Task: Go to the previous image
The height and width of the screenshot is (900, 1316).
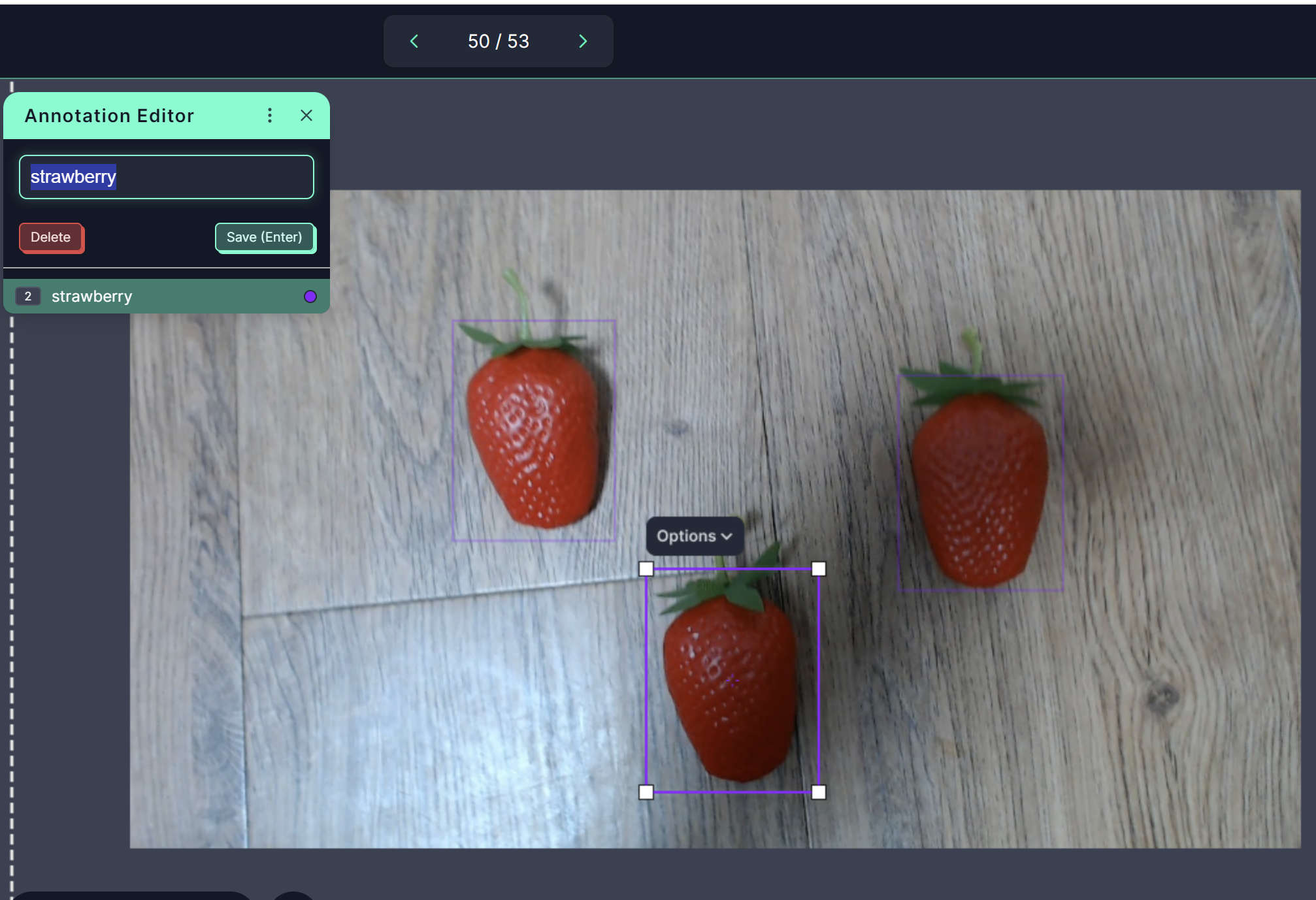Action: [x=414, y=42]
